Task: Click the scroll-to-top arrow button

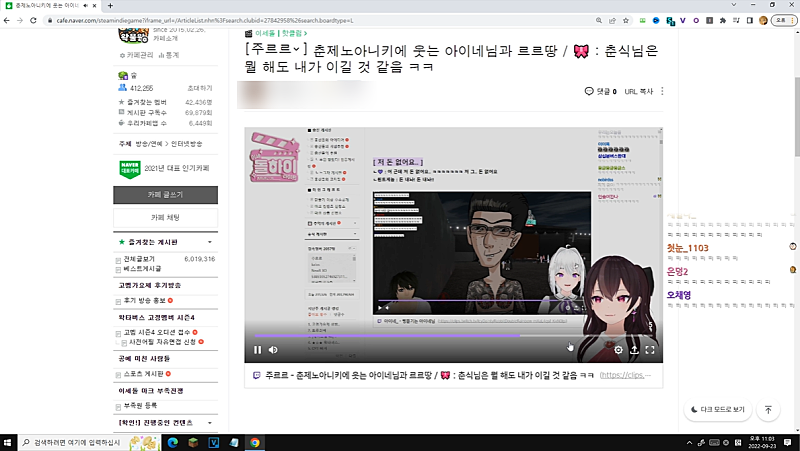Action: 768,410
